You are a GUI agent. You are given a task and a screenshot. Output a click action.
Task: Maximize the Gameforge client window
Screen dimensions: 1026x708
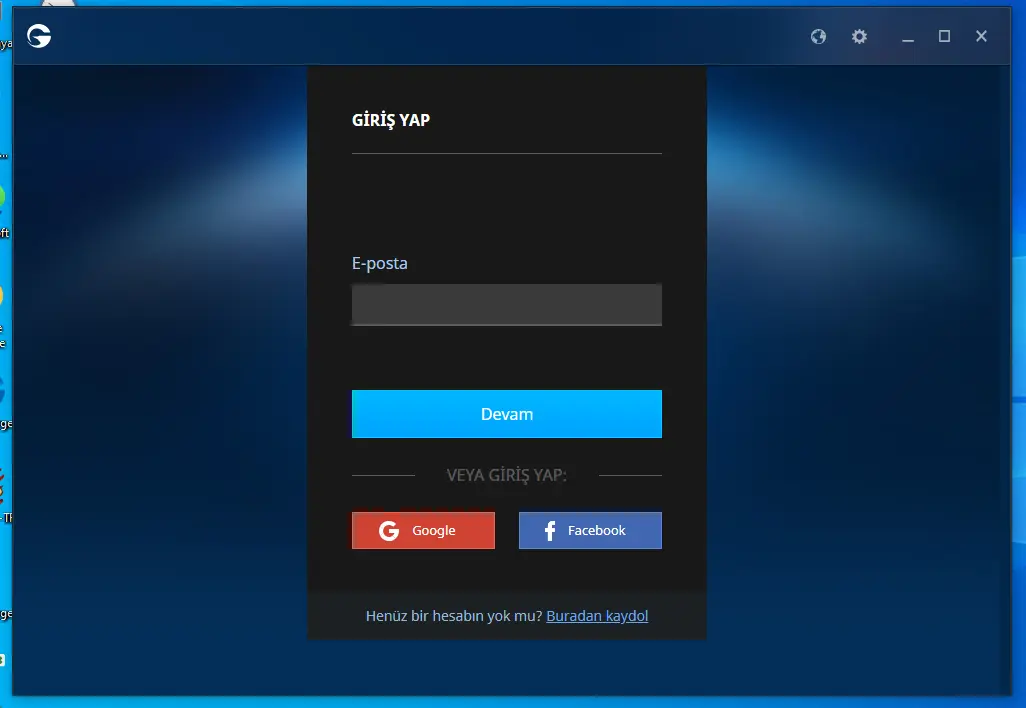[x=944, y=37]
